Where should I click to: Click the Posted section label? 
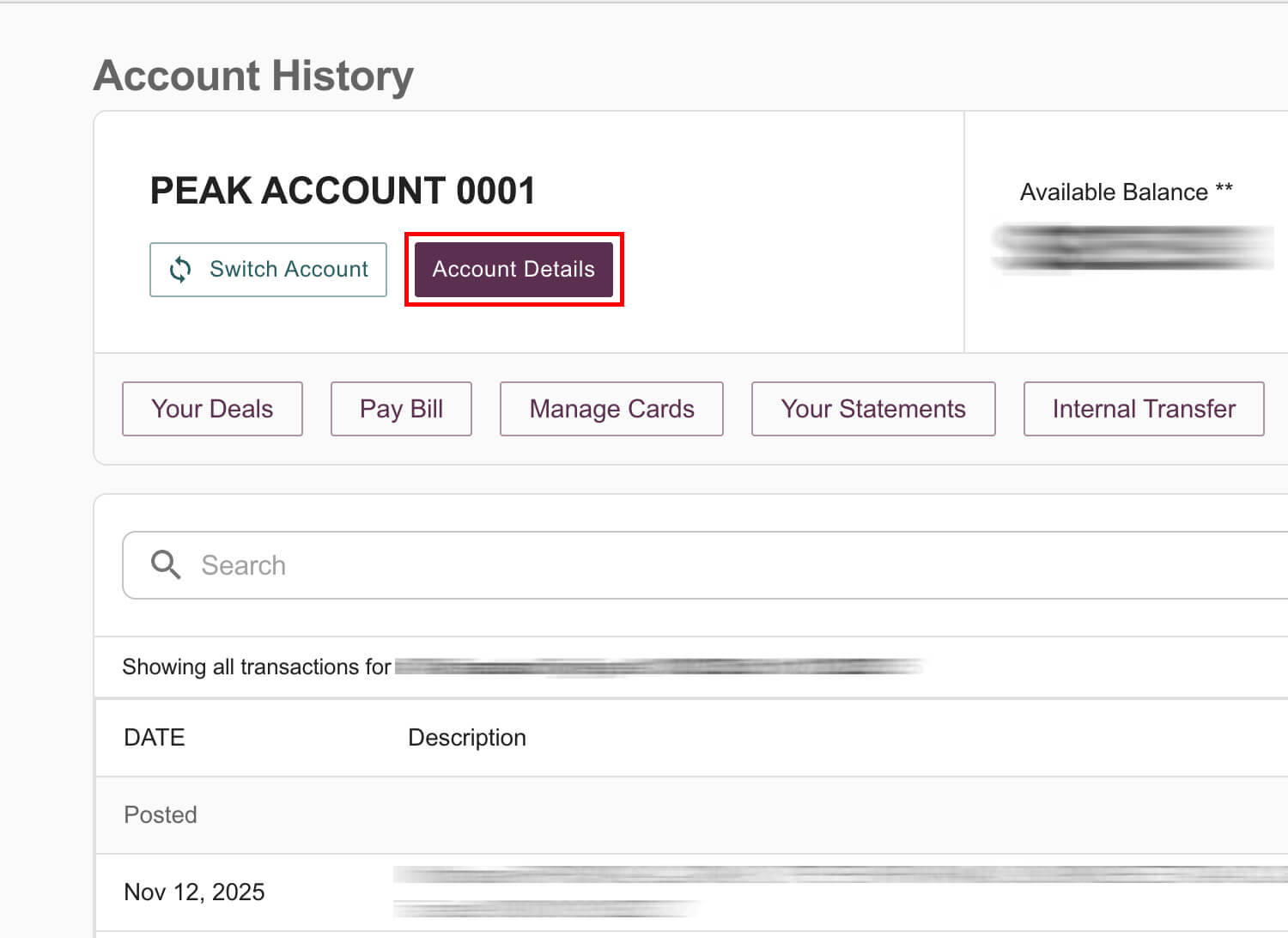pyautogui.click(x=161, y=814)
